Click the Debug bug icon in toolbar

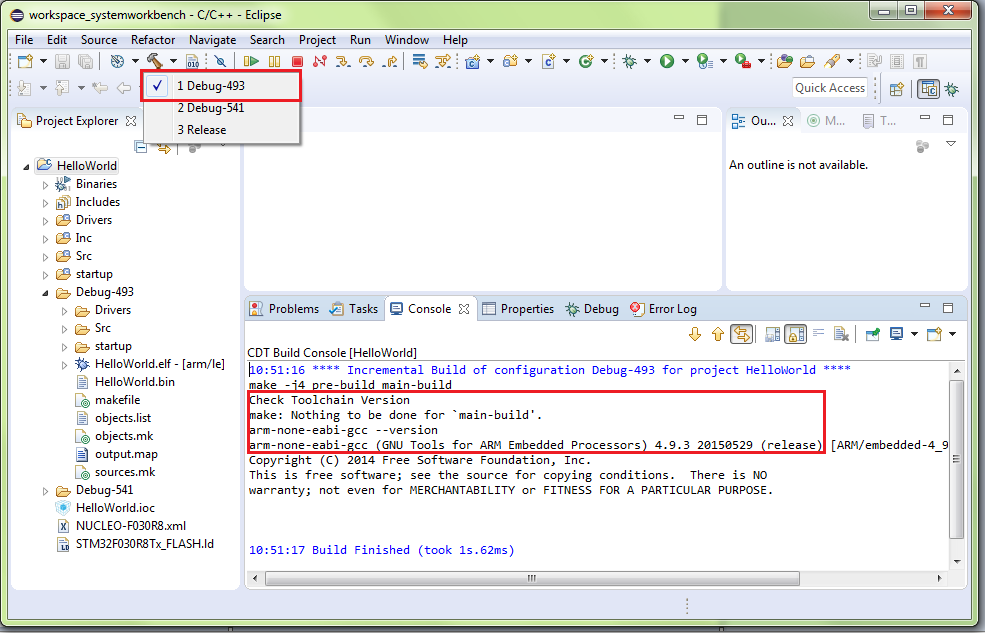(629, 61)
